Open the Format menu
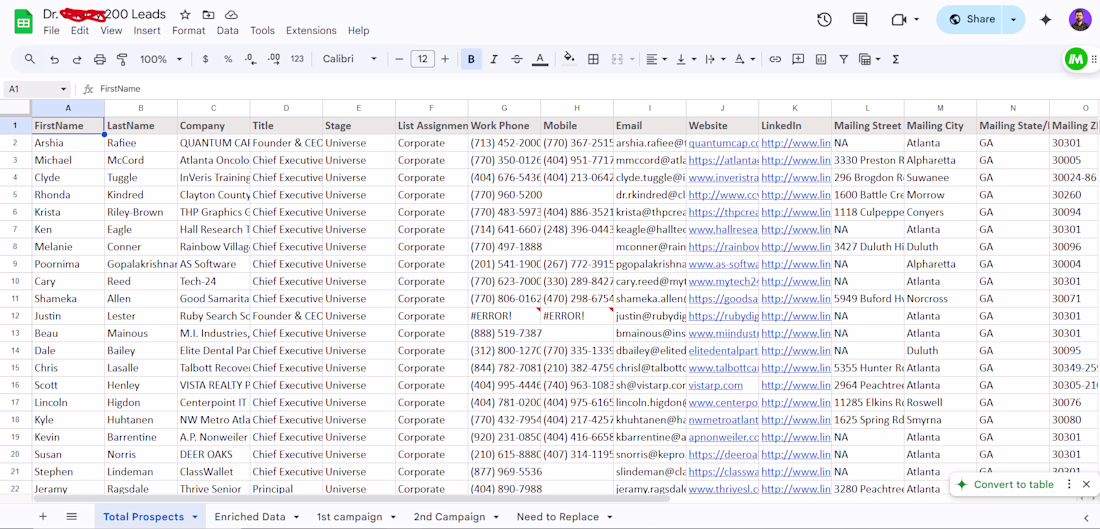The height and width of the screenshot is (529, 1100). click(189, 31)
